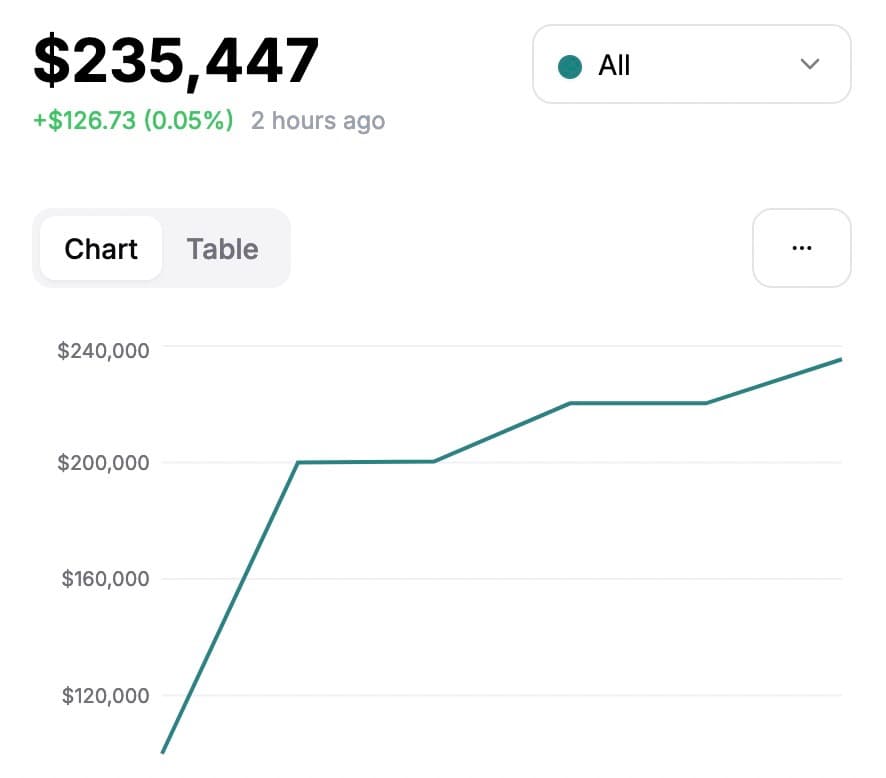Image resolution: width=886 pixels, height=778 pixels.
Task: Click the +$126.73 (0.05%) change text
Action: pos(133,121)
